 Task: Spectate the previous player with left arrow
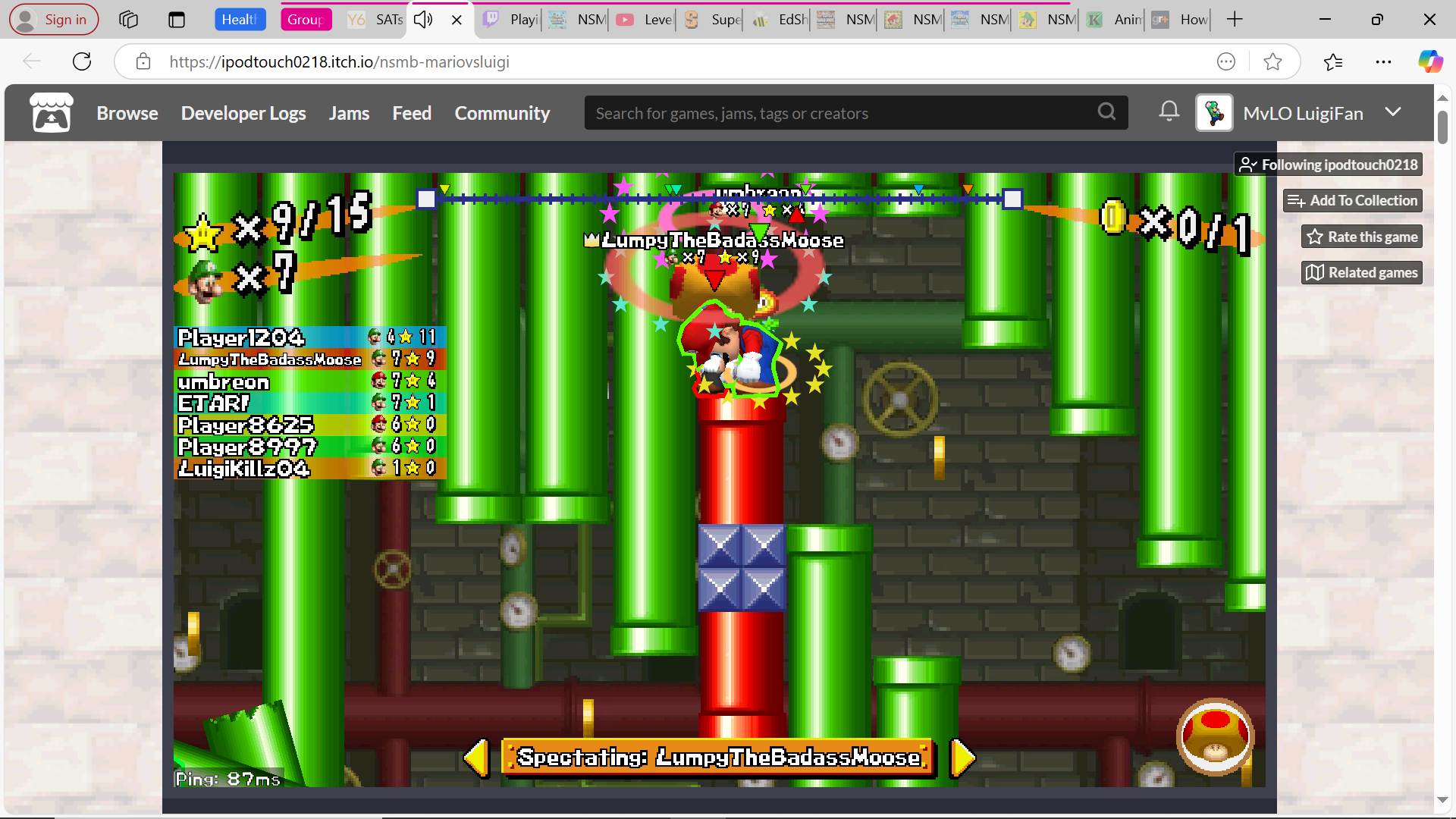point(477,757)
